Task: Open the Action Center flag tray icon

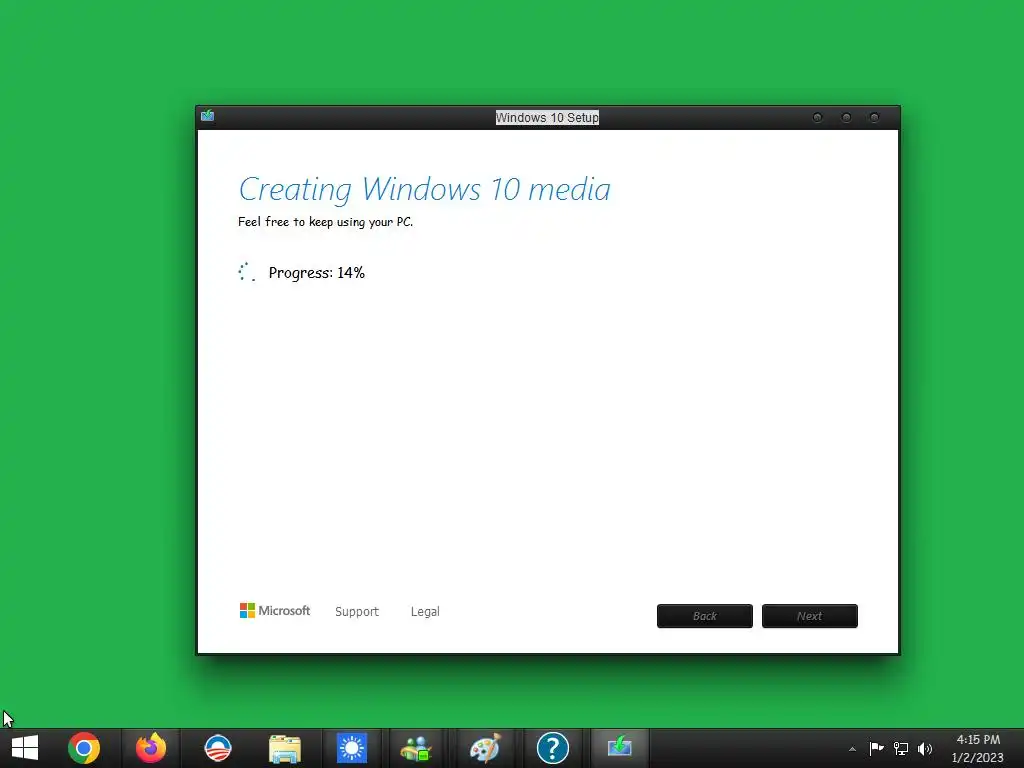Action: pyautogui.click(x=876, y=748)
